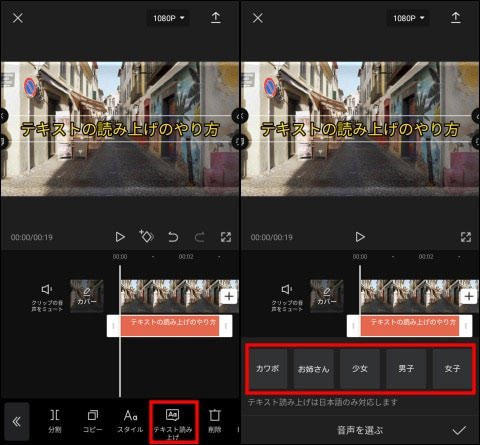Select the orange text clip in left timeline
The height and width of the screenshot is (445, 480).
(x=170, y=326)
